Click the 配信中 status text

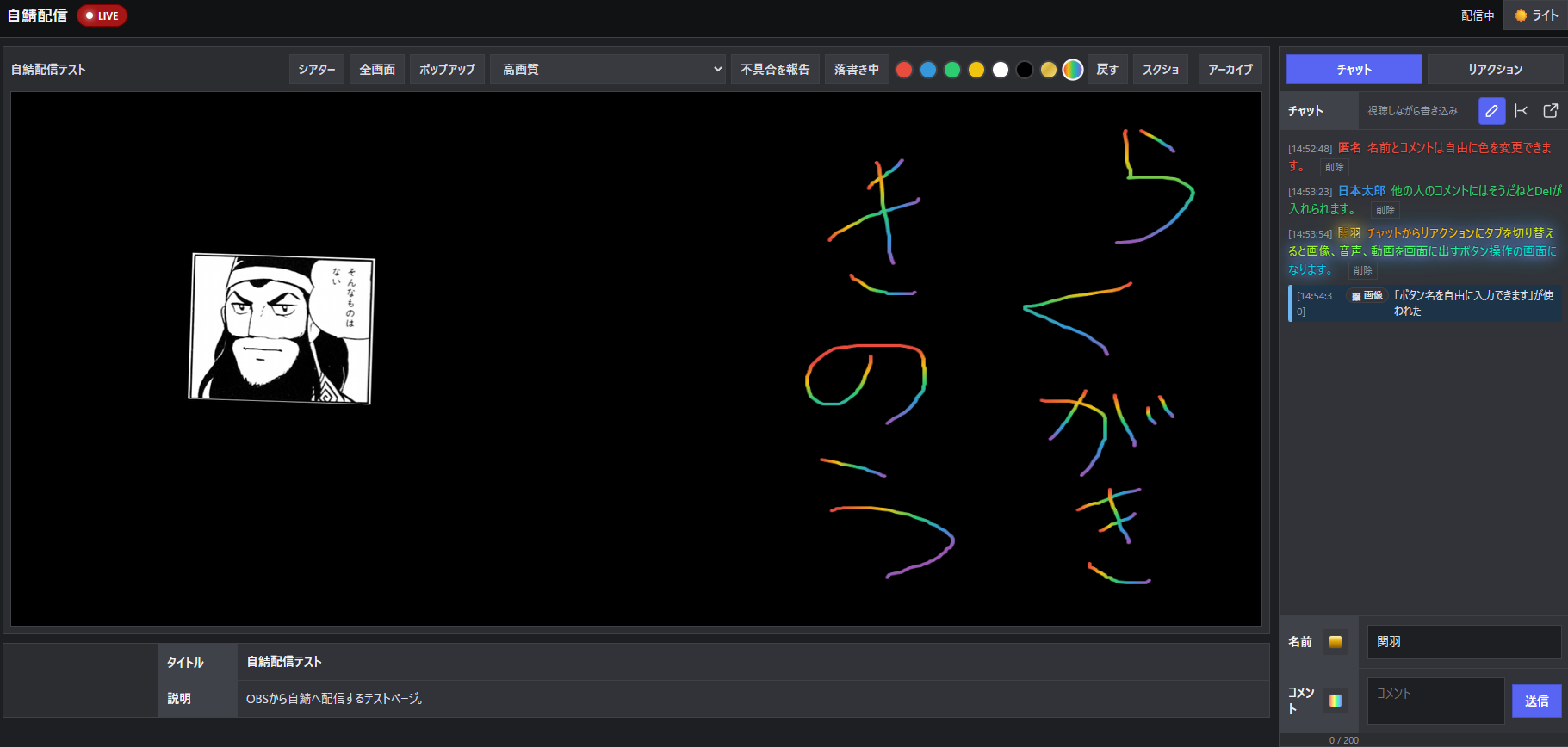click(x=1478, y=15)
